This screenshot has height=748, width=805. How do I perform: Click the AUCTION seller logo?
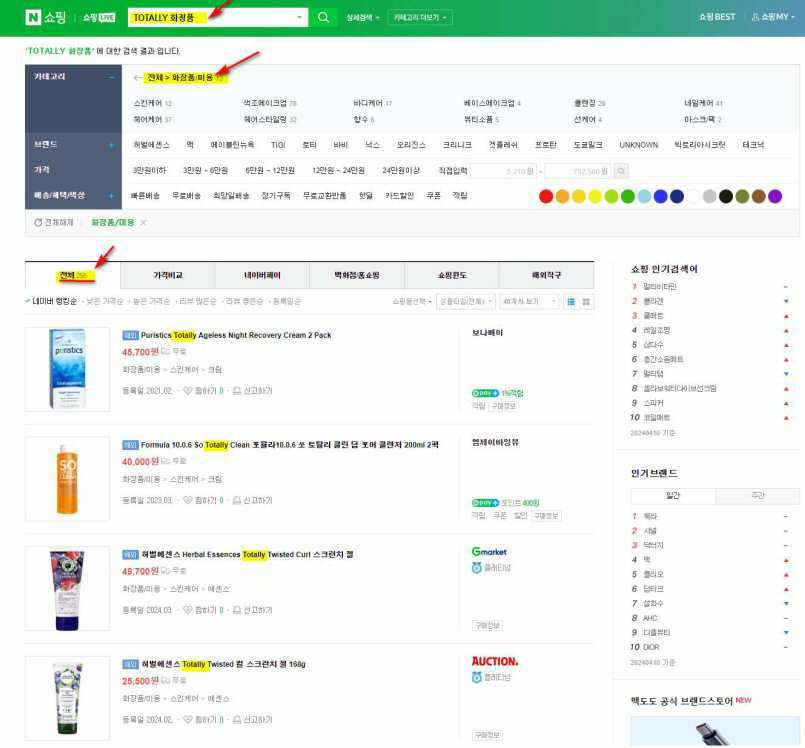pyautogui.click(x=495, y=661)
